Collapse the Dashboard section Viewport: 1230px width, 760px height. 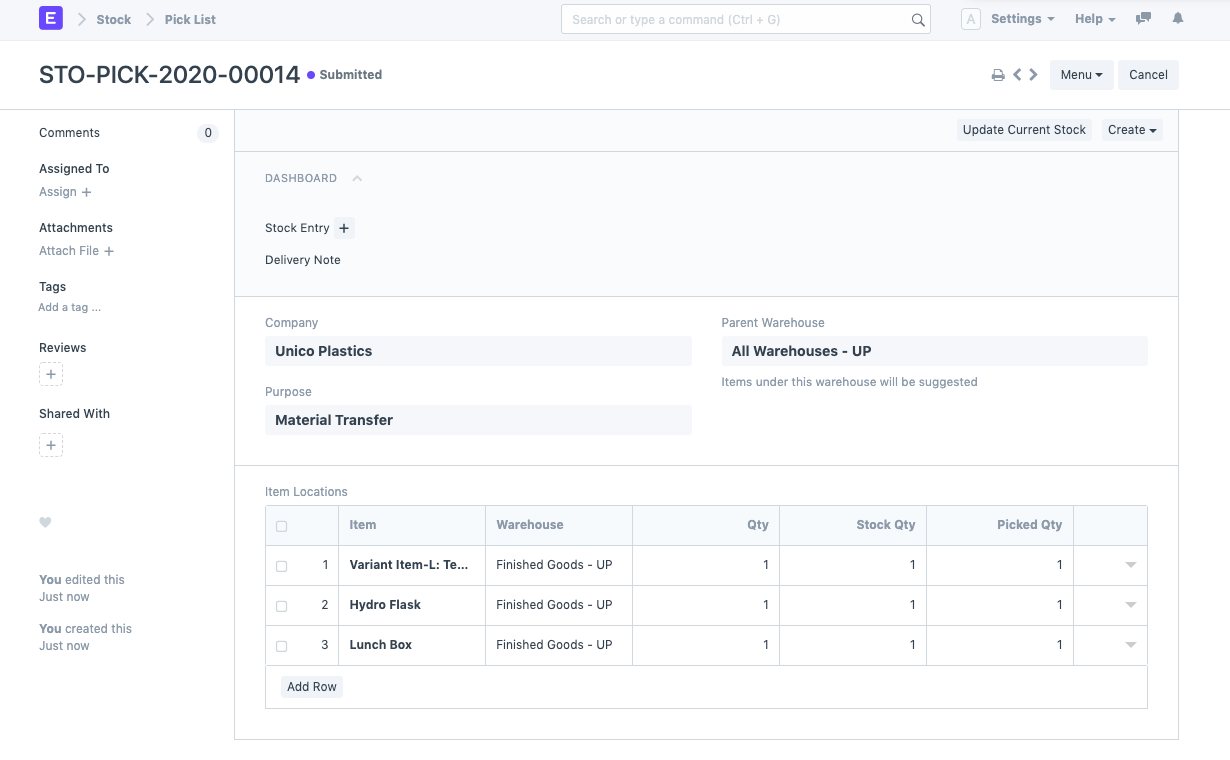pos(357,178)
